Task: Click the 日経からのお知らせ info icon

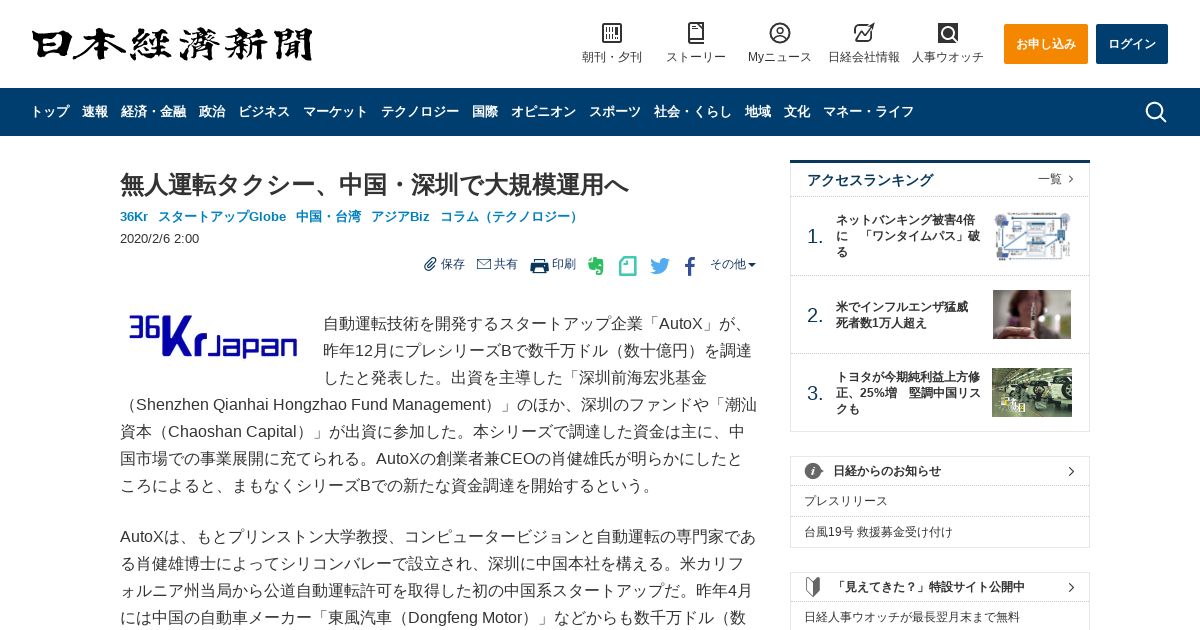Action: pos(813,471)
